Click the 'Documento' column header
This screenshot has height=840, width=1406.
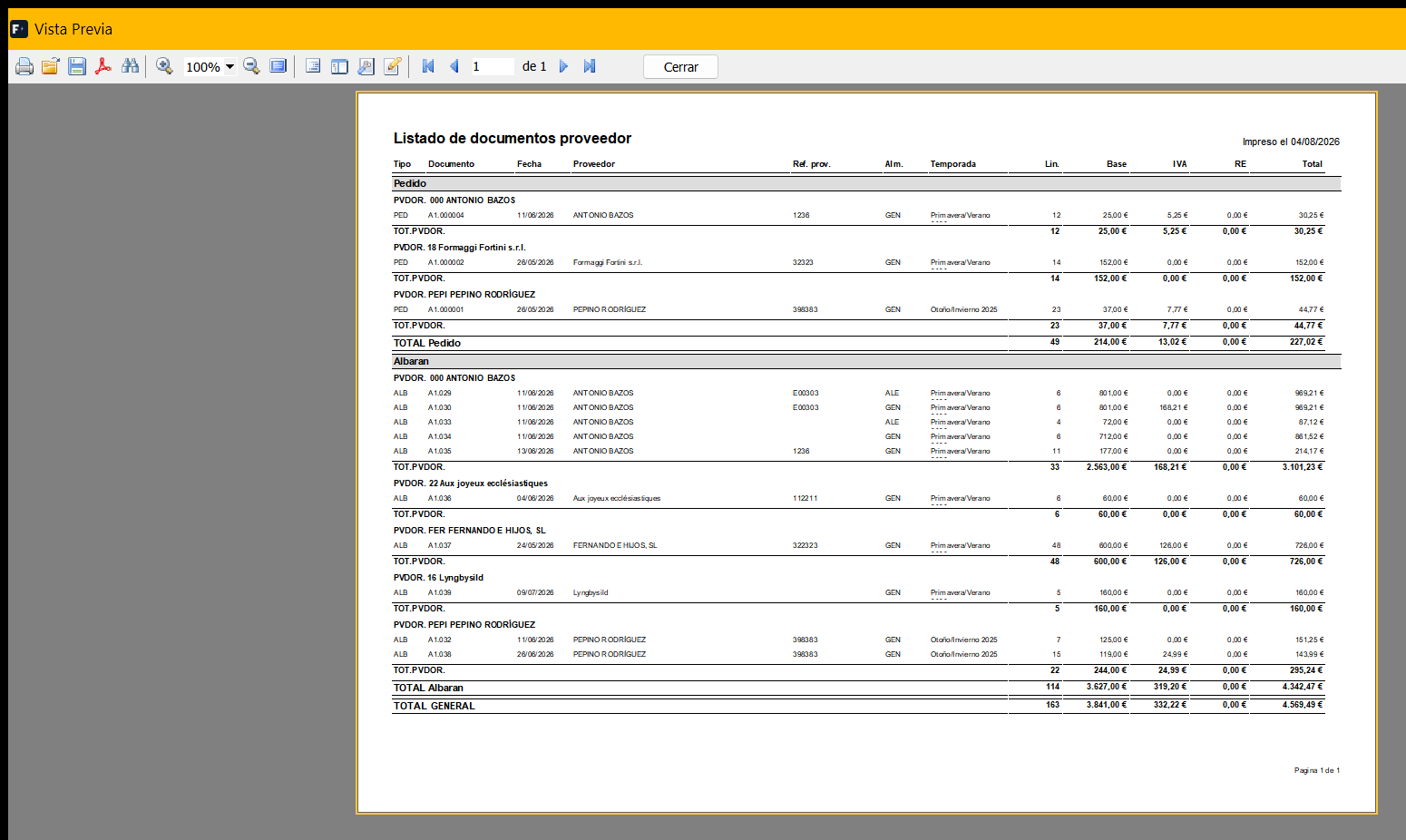point(452,164)
